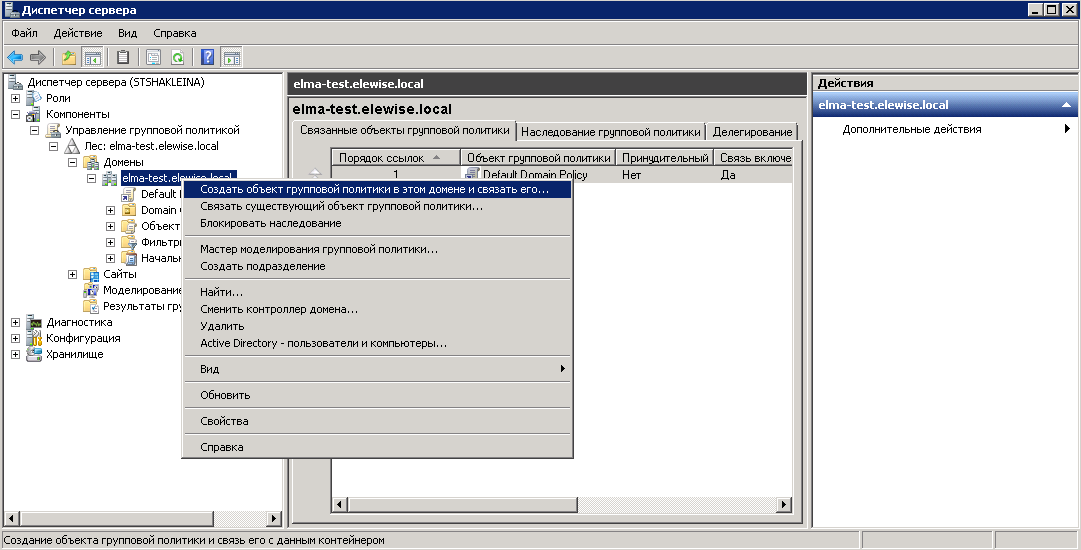
Task: Toggle the Show/Hide console tree icon
Action: [x=92, y=57]
